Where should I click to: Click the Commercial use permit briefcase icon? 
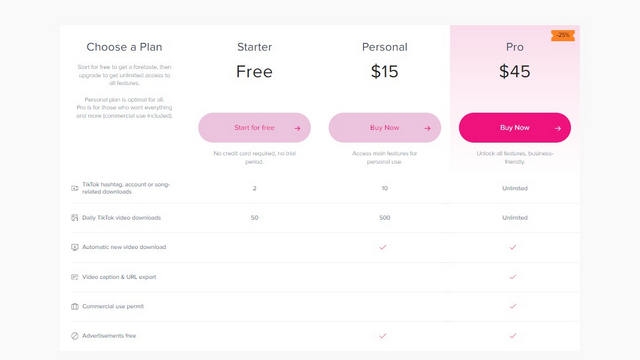[75, 306]
